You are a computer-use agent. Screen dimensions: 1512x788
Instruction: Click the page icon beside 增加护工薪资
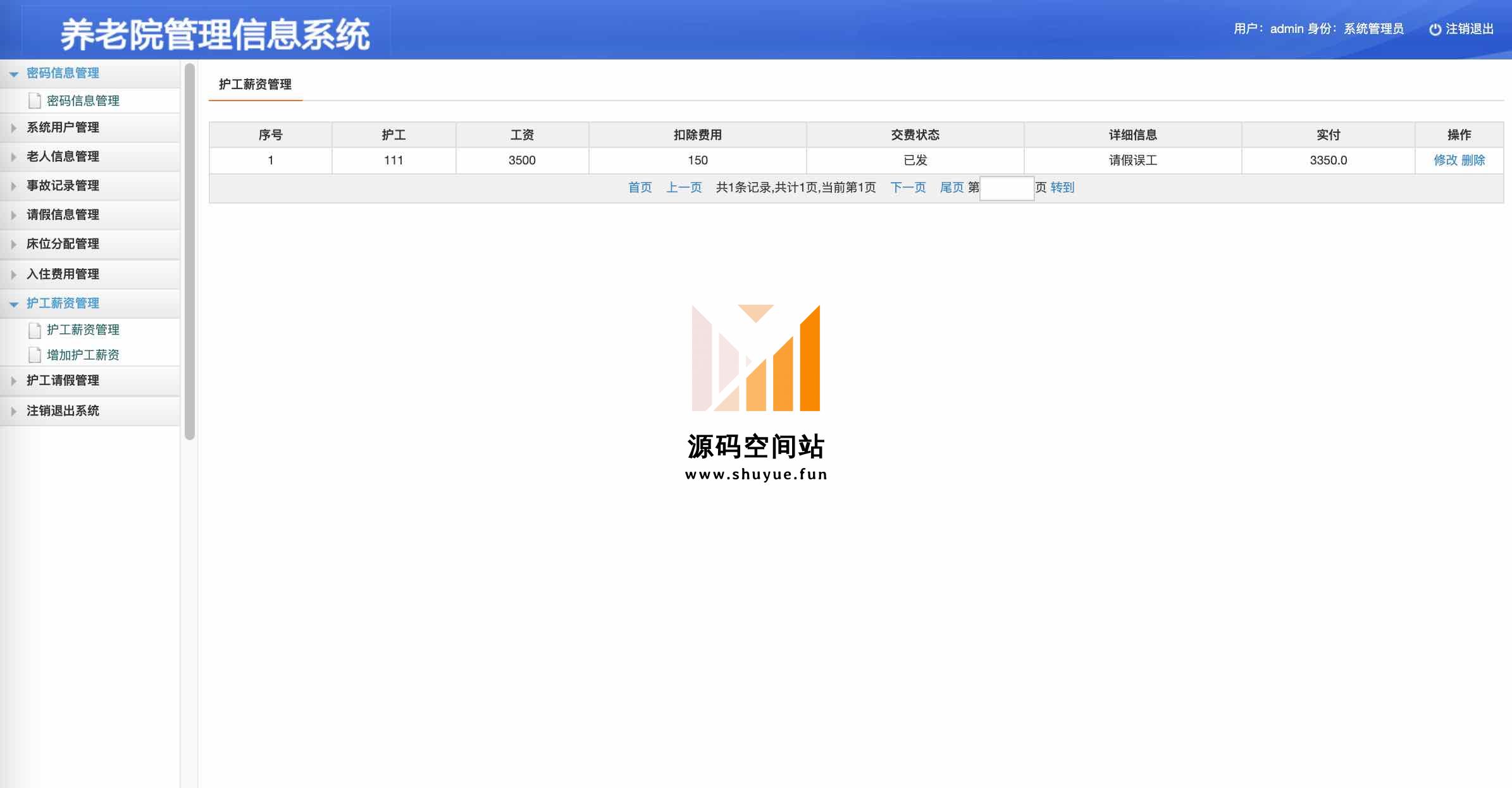[x=35, y=355]
